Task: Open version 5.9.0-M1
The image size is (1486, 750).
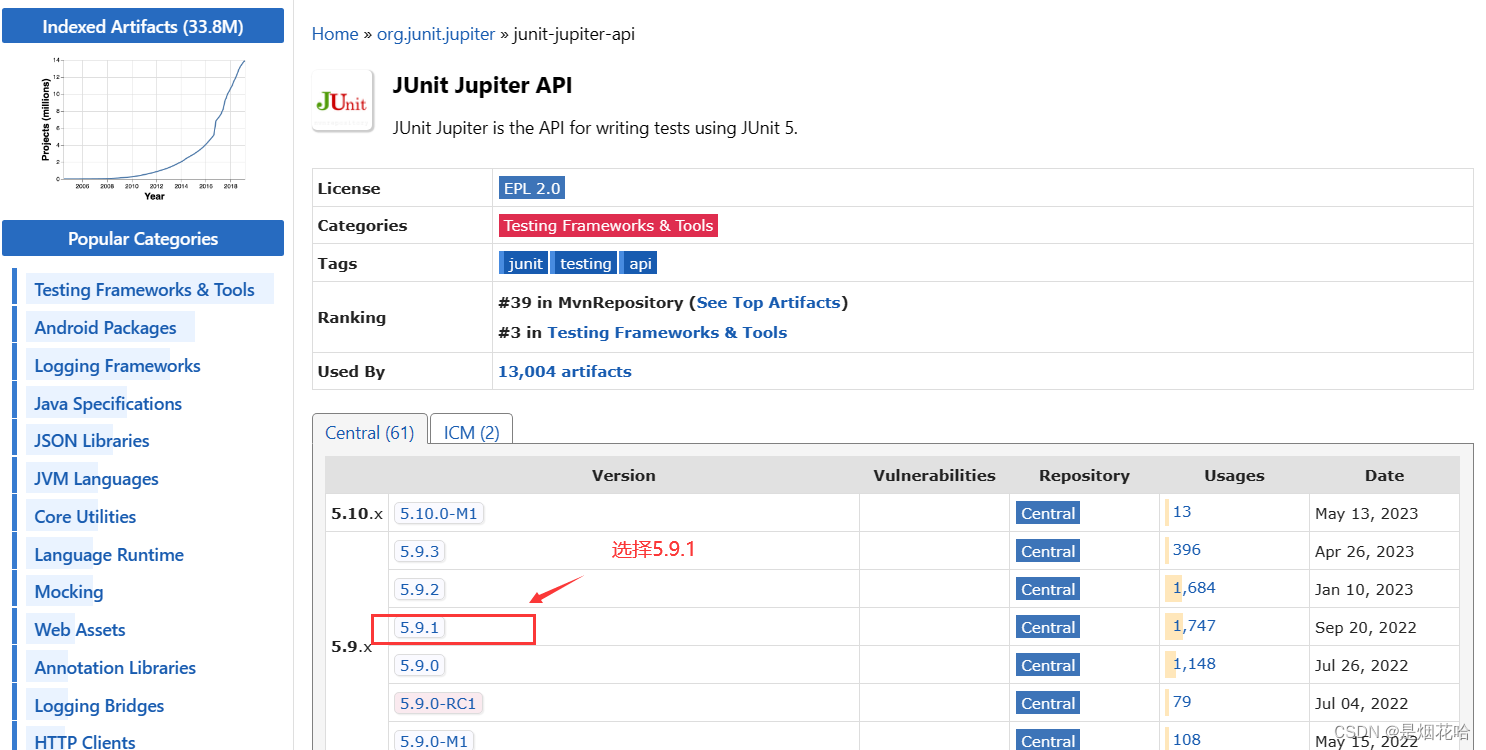Action: pos(434,741)
